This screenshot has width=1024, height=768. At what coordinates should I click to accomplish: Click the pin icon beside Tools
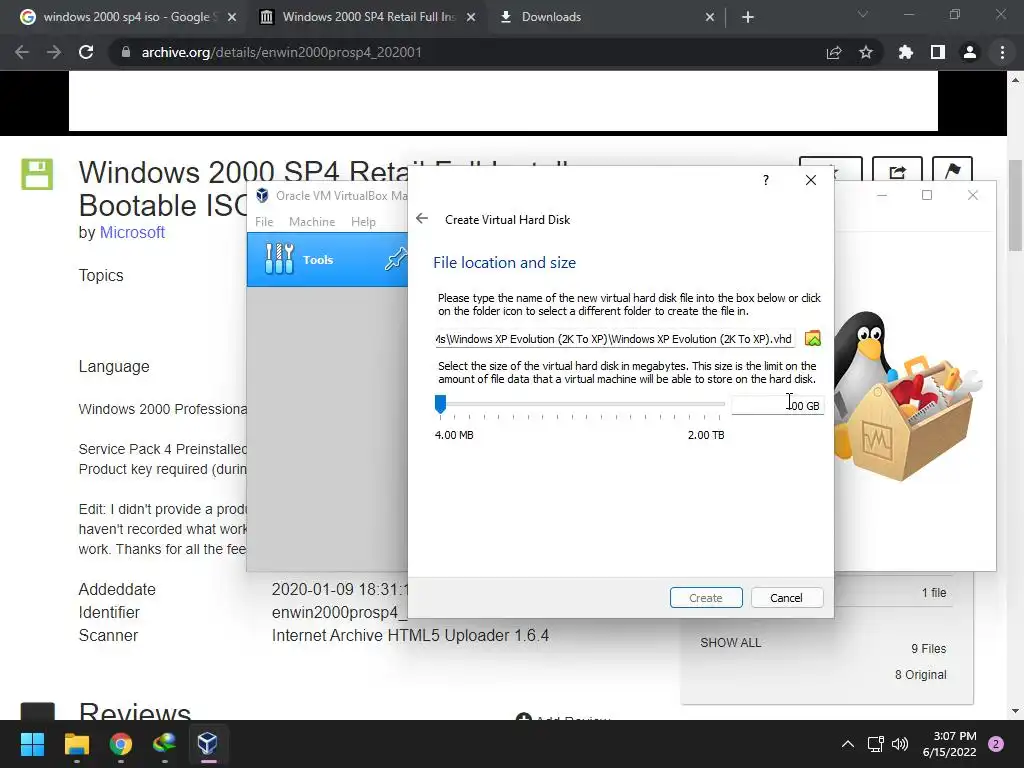pos(395,259)
